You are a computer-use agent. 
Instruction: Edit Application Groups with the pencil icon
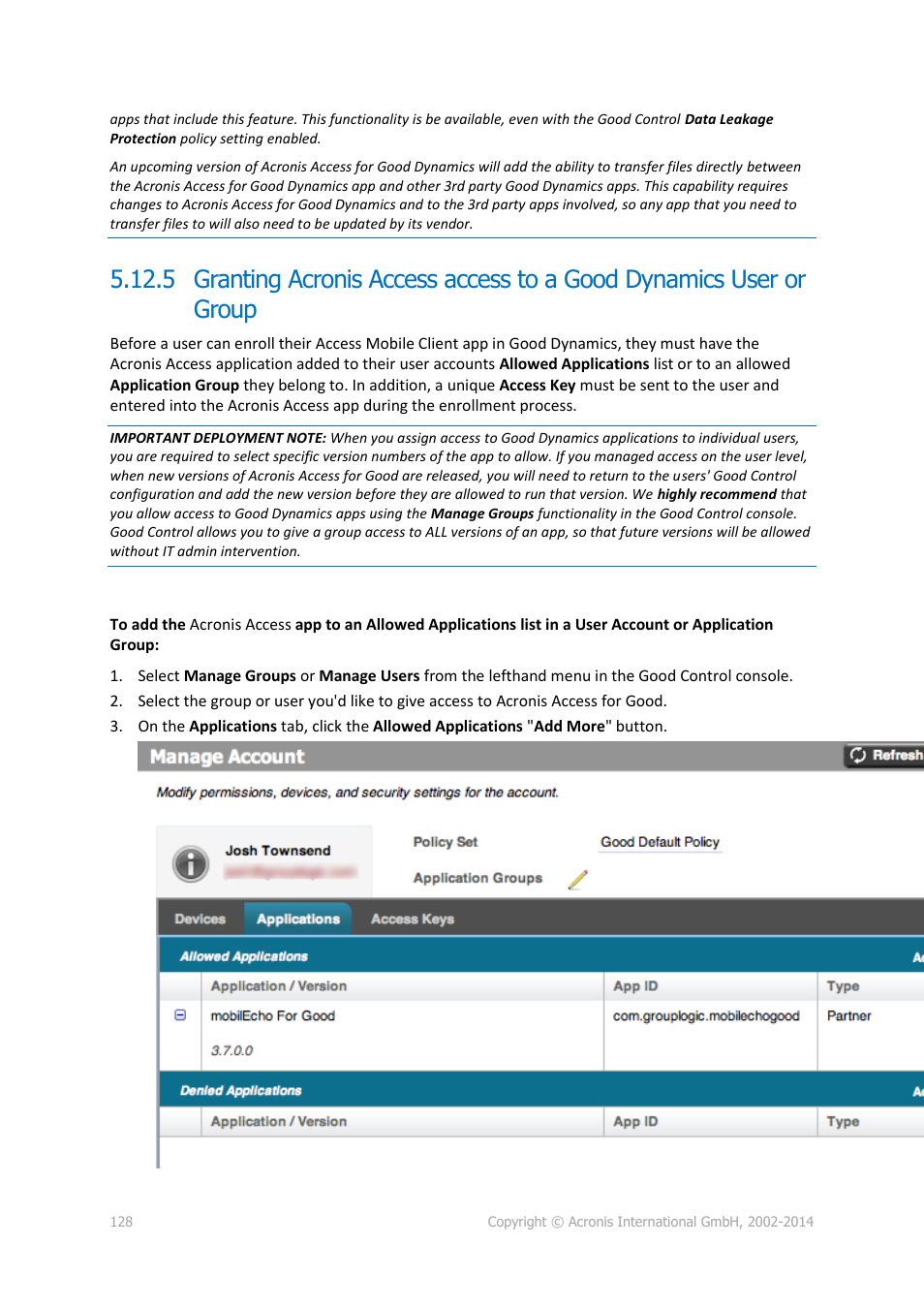(578, 879)
